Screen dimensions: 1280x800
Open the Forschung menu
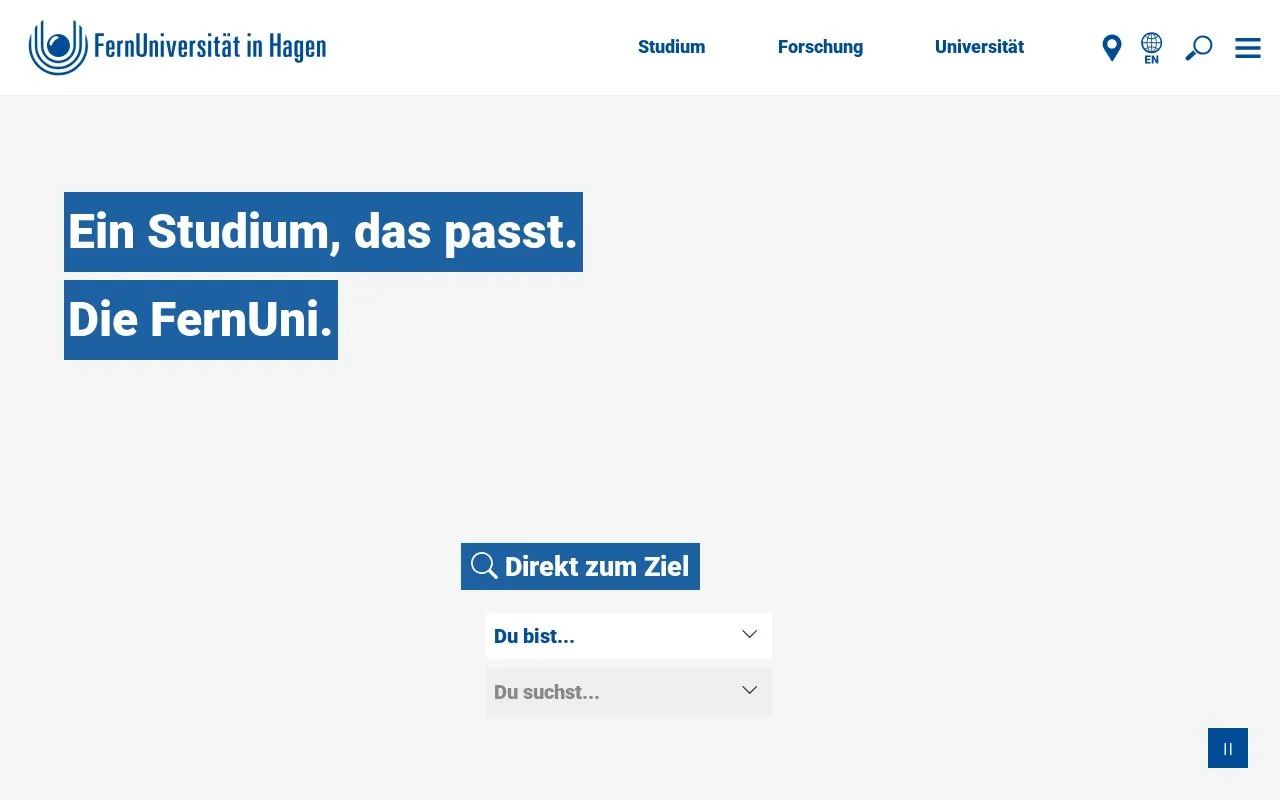click(820, 47)
